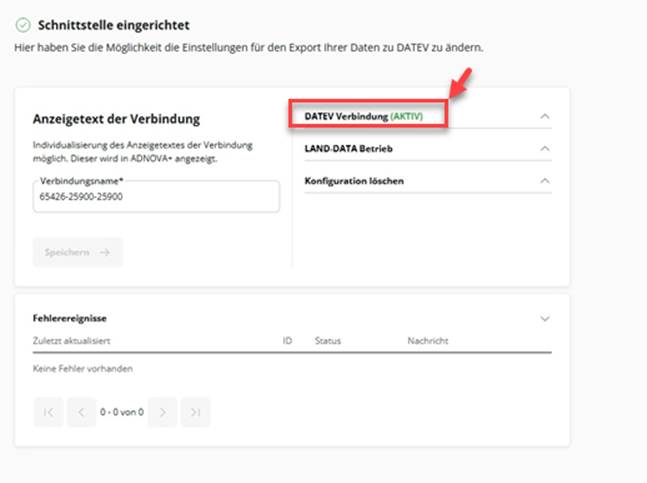This screenshot has height=483, width=647.
Task: Collapse the DATEV Verbindung section chevron
Action: (545, 116)
